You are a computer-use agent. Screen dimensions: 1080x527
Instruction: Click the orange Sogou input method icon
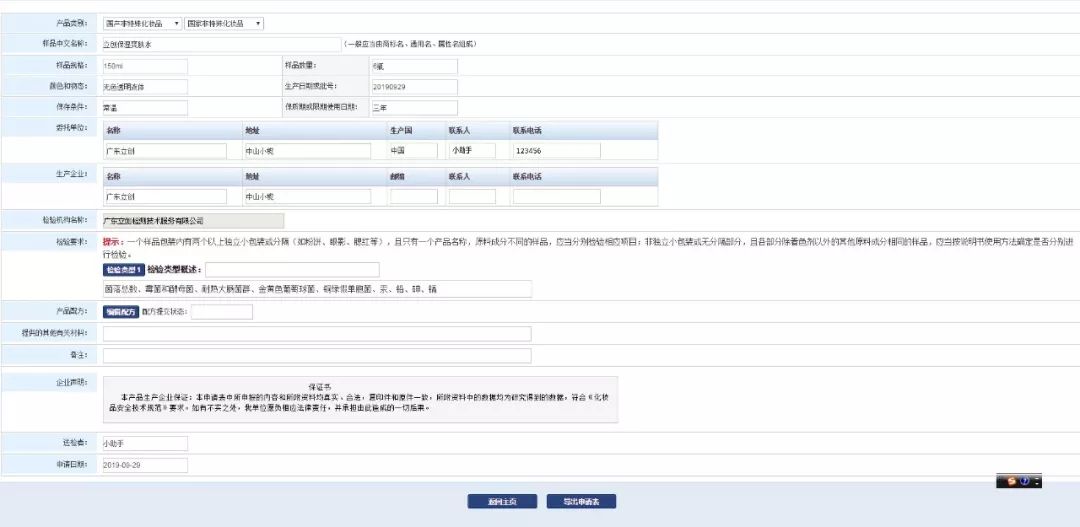pos(1012,481)
